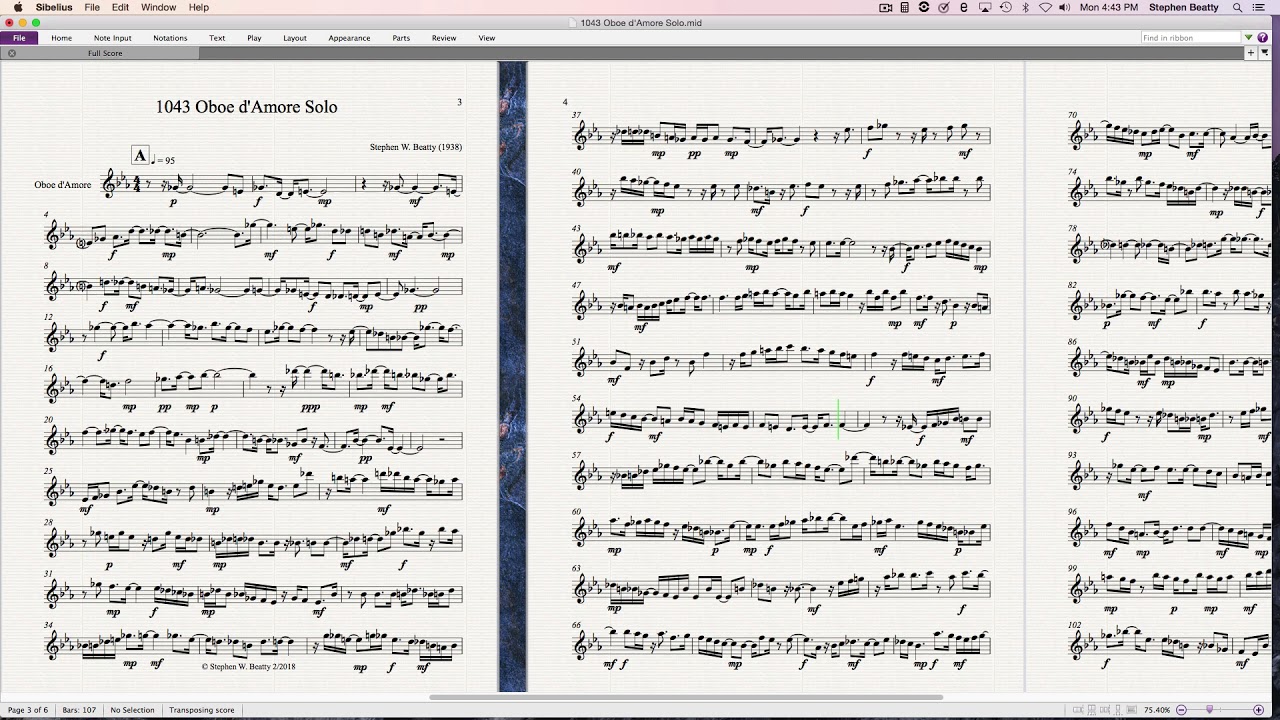Screen dimensions: 1280x720
Task: Click the Find in ribbon search field
Action: 1190,38
